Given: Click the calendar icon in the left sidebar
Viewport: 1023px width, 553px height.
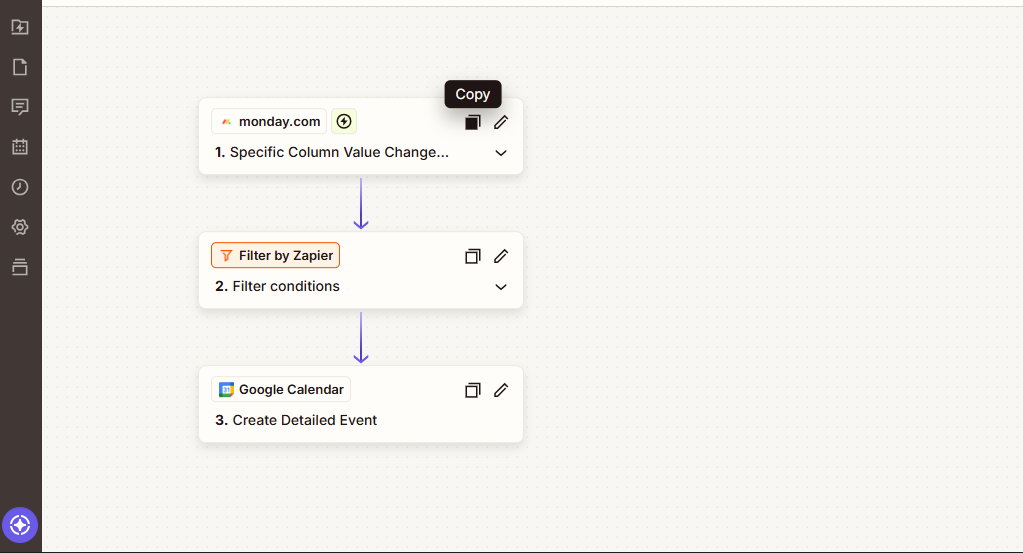Looking at the screenshot, I should click(x=19, y=147).
